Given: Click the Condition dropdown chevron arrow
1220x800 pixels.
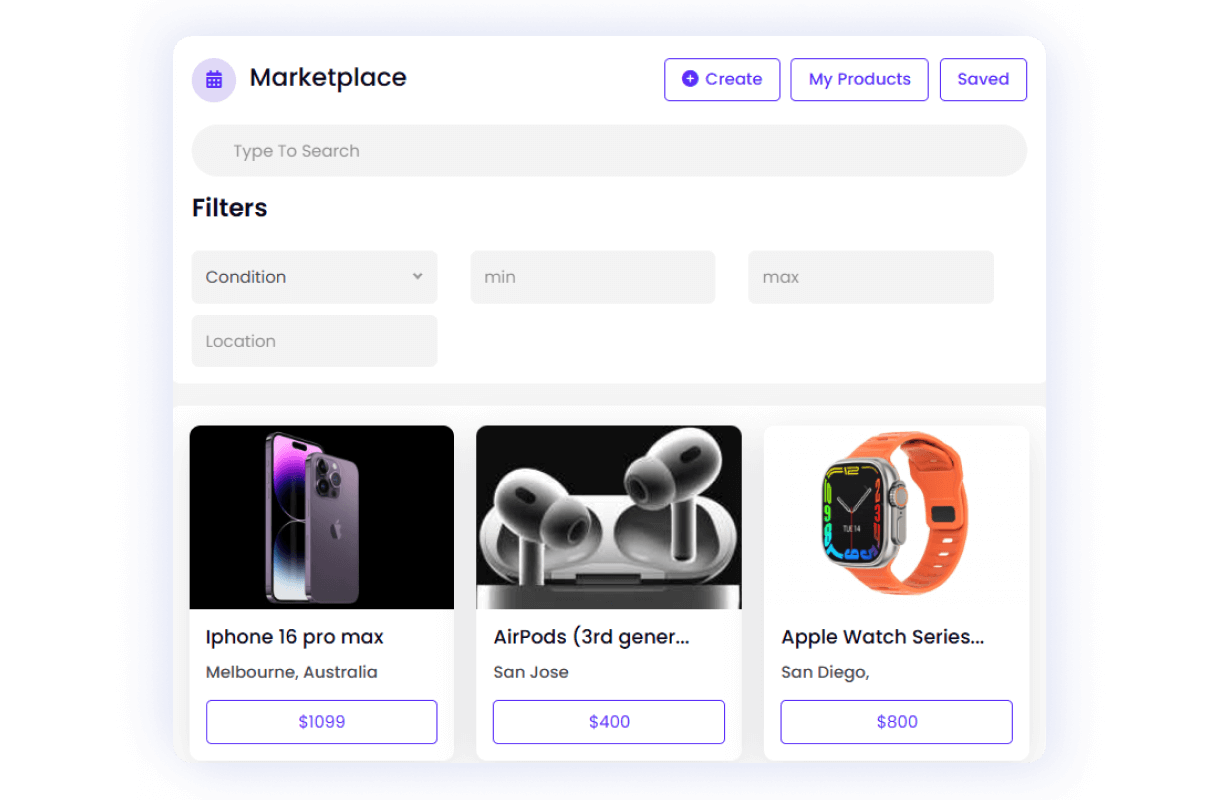Looking at the screenshot, I should pos(418,277).
